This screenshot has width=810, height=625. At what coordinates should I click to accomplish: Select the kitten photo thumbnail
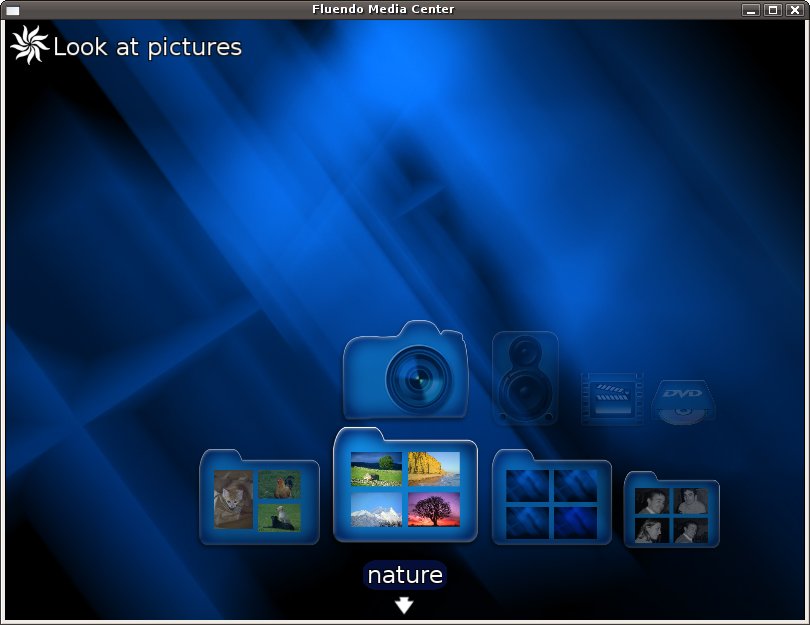pos(233,499)
